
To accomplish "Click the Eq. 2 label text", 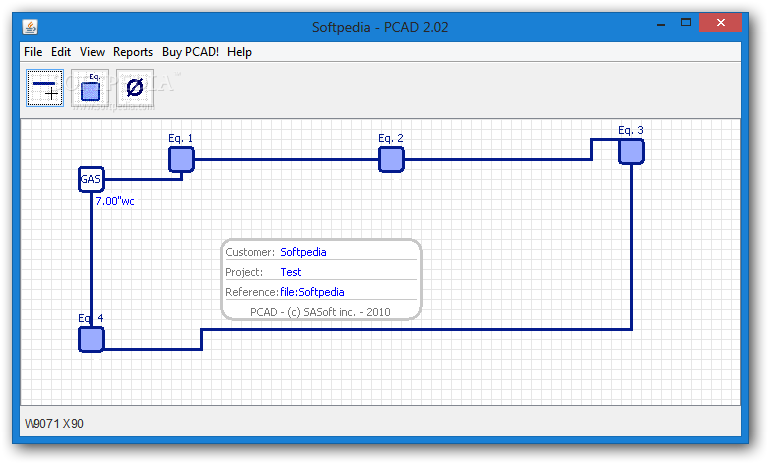I will tap(391, 138).
